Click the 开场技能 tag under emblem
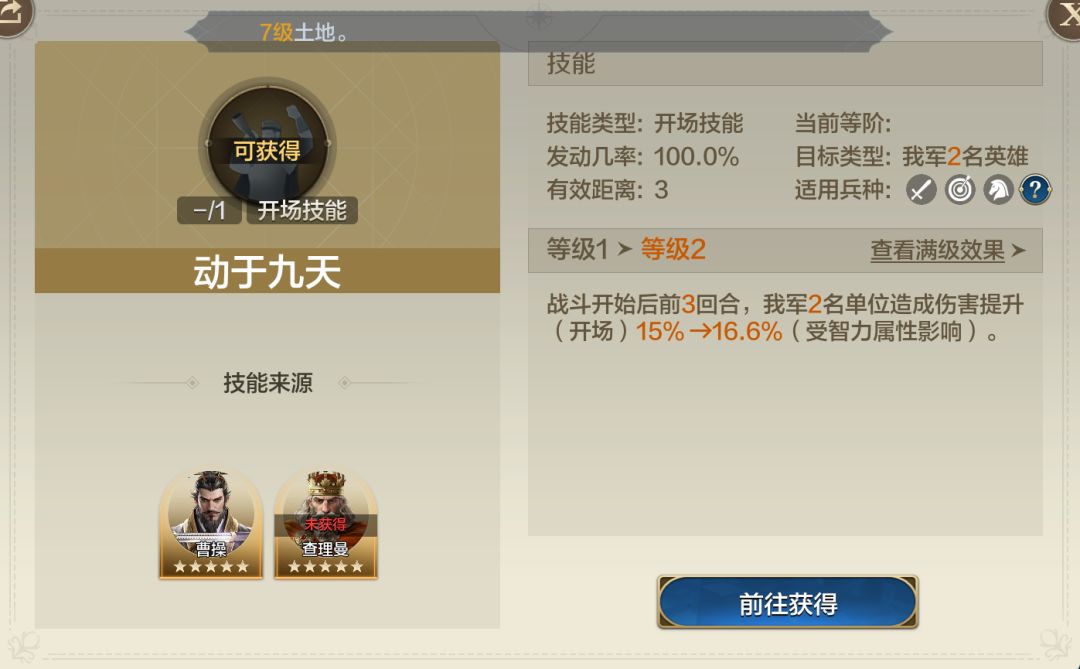 [x=302, y=210]
